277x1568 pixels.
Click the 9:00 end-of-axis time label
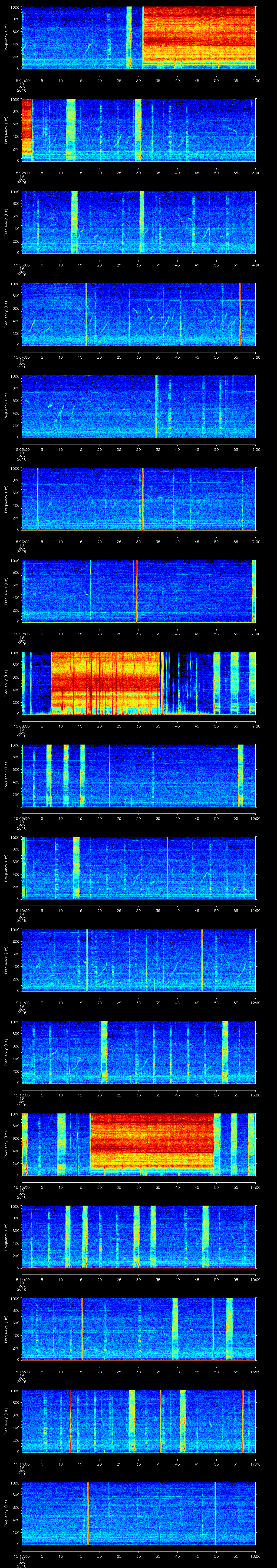pyautogui.click(x=256, y=726)
